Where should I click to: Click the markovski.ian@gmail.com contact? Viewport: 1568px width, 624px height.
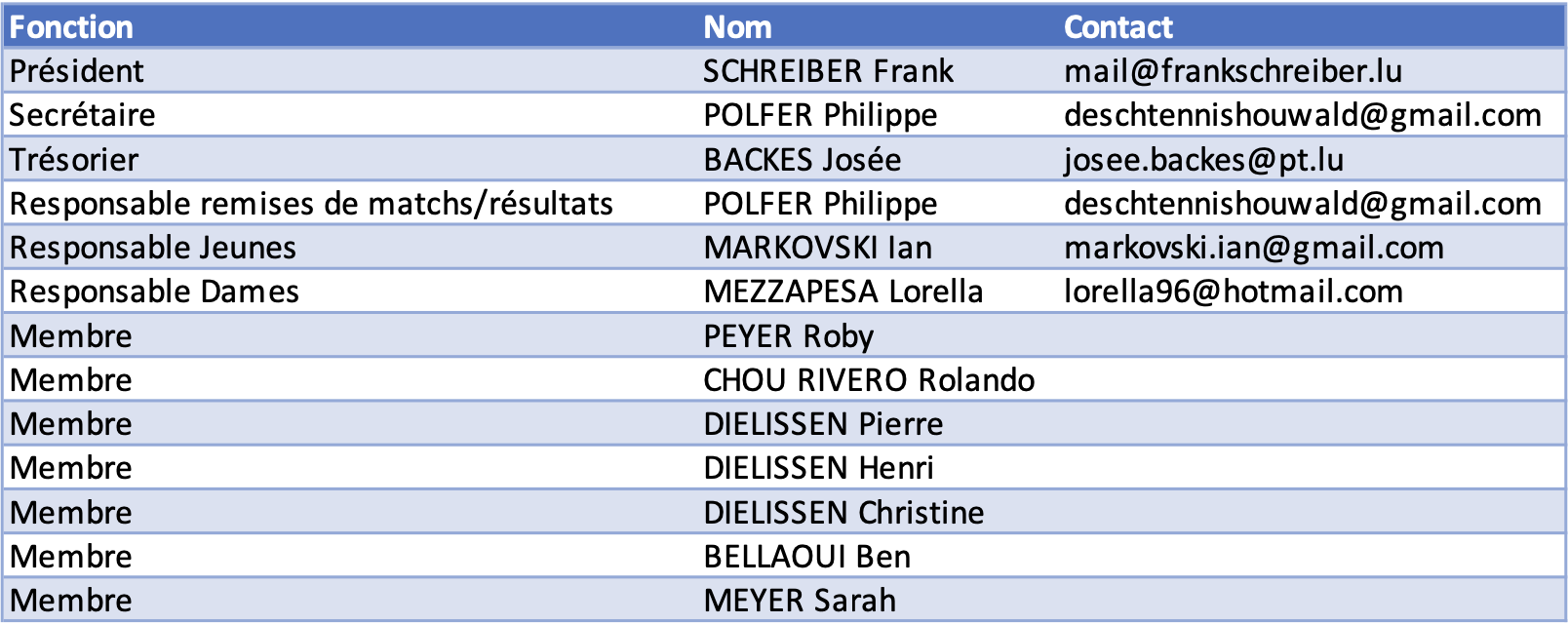tap(1254, 248)
